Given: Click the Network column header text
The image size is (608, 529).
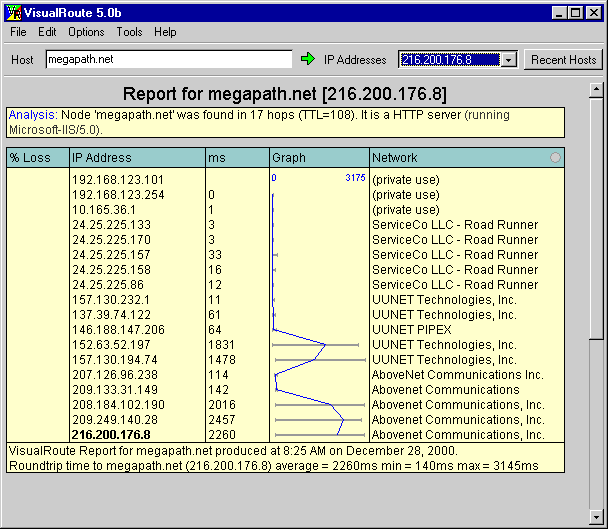Looking at the screenshot, I should 395,157.
